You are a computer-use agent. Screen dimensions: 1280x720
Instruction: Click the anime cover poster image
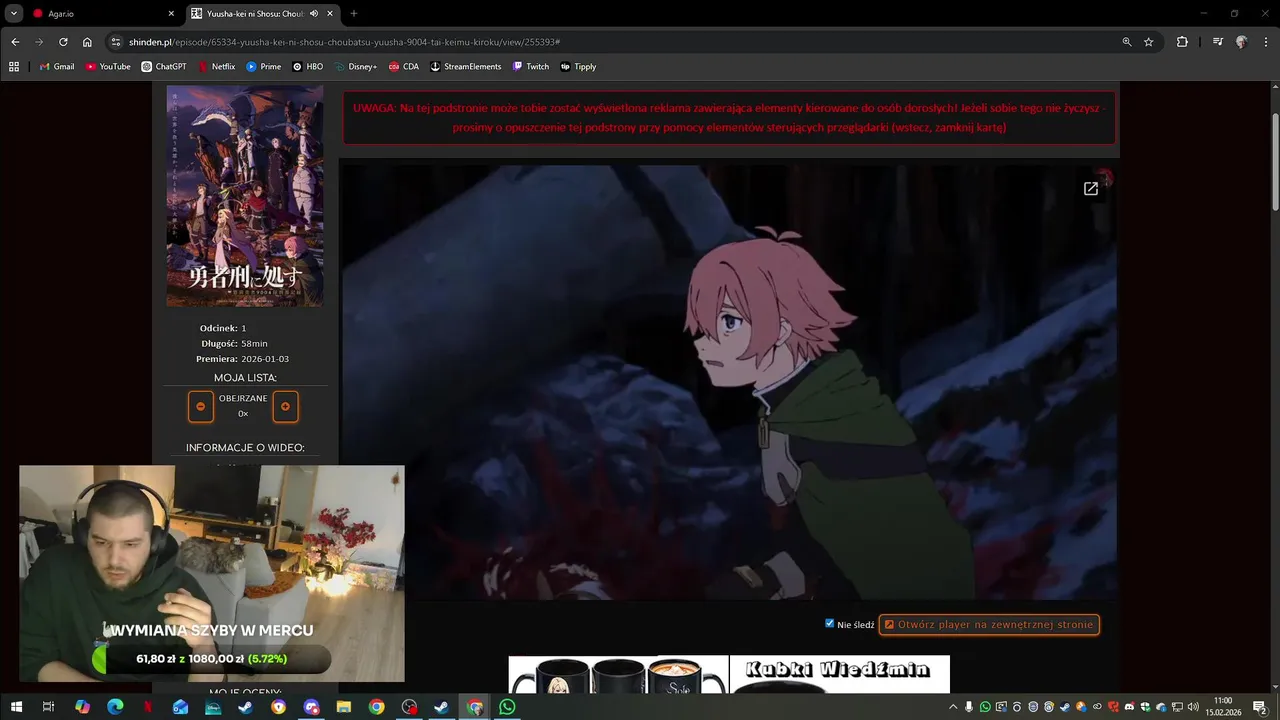pos(245,196)
